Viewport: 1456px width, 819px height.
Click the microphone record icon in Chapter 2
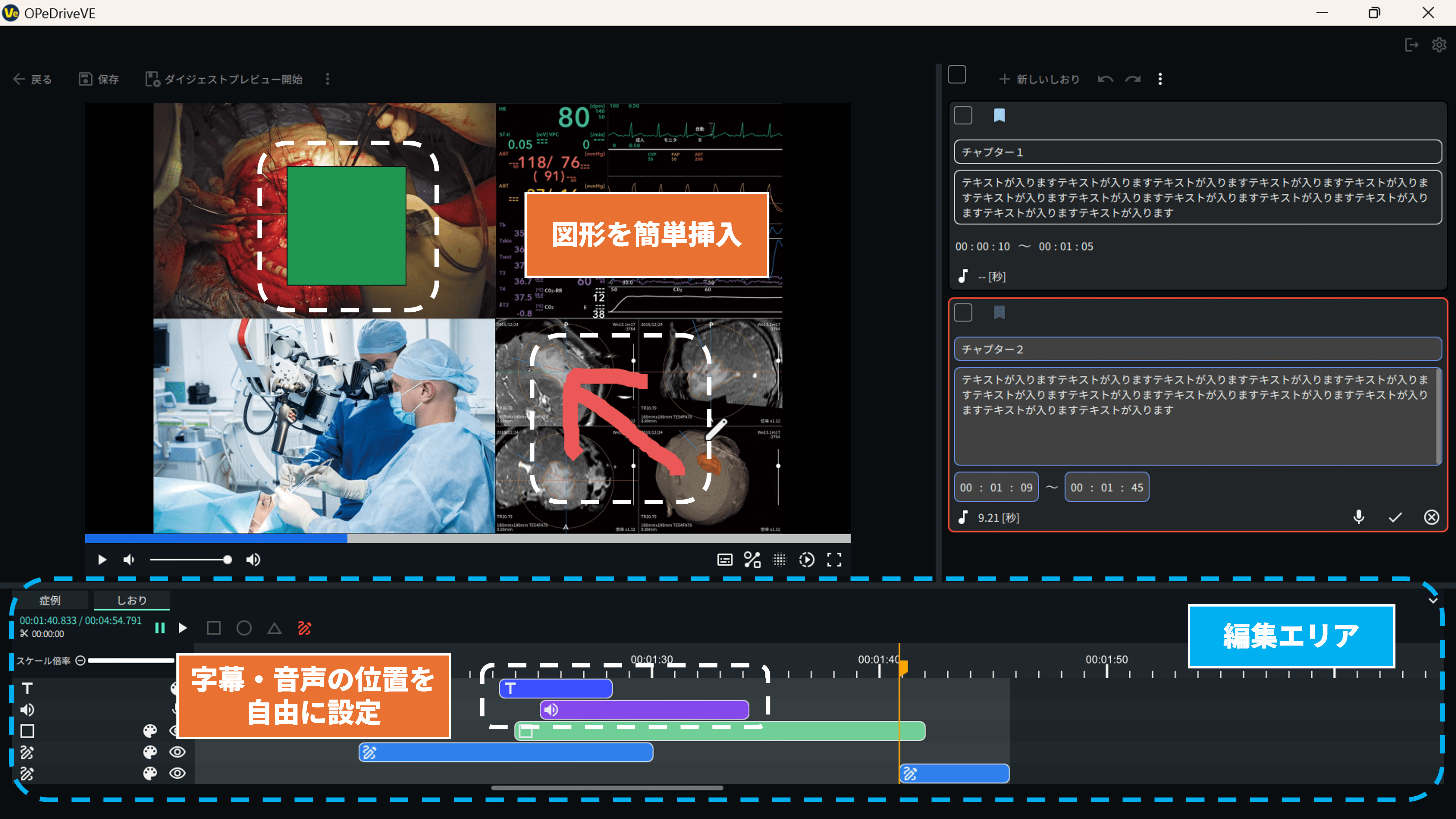click(1359, 517)
